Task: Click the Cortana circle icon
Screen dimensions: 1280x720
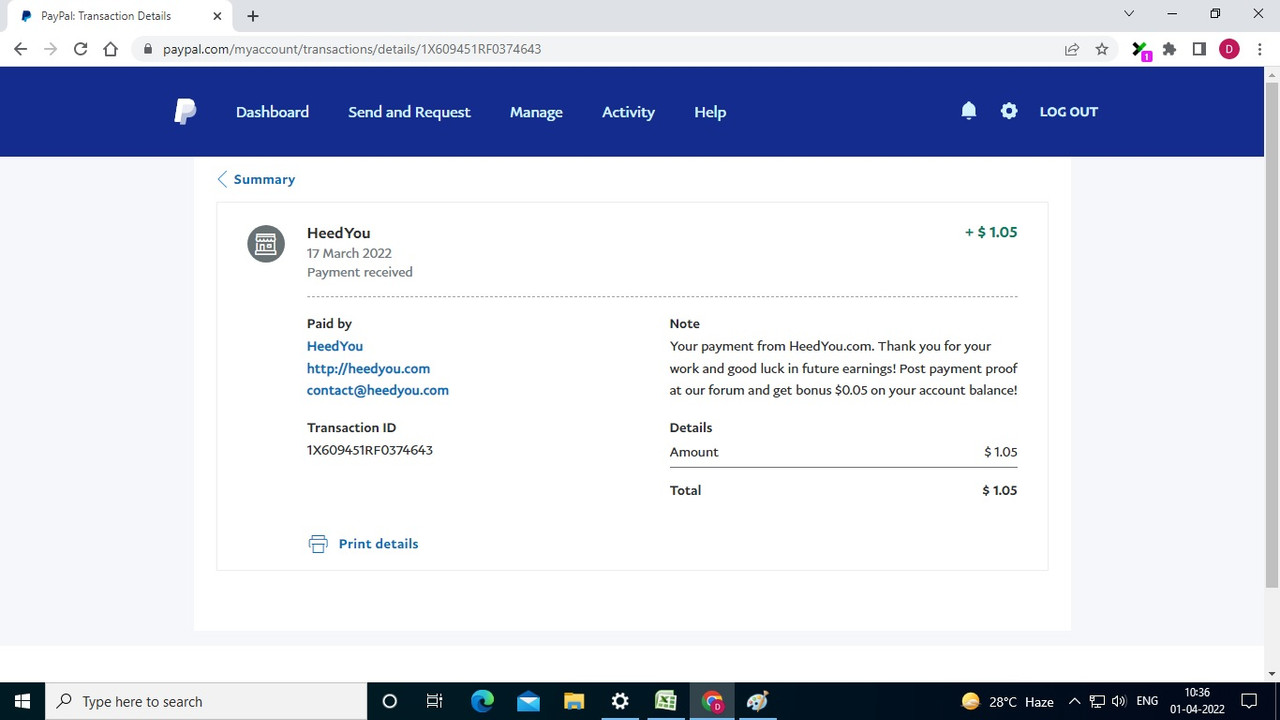Action: pos(390,701)
